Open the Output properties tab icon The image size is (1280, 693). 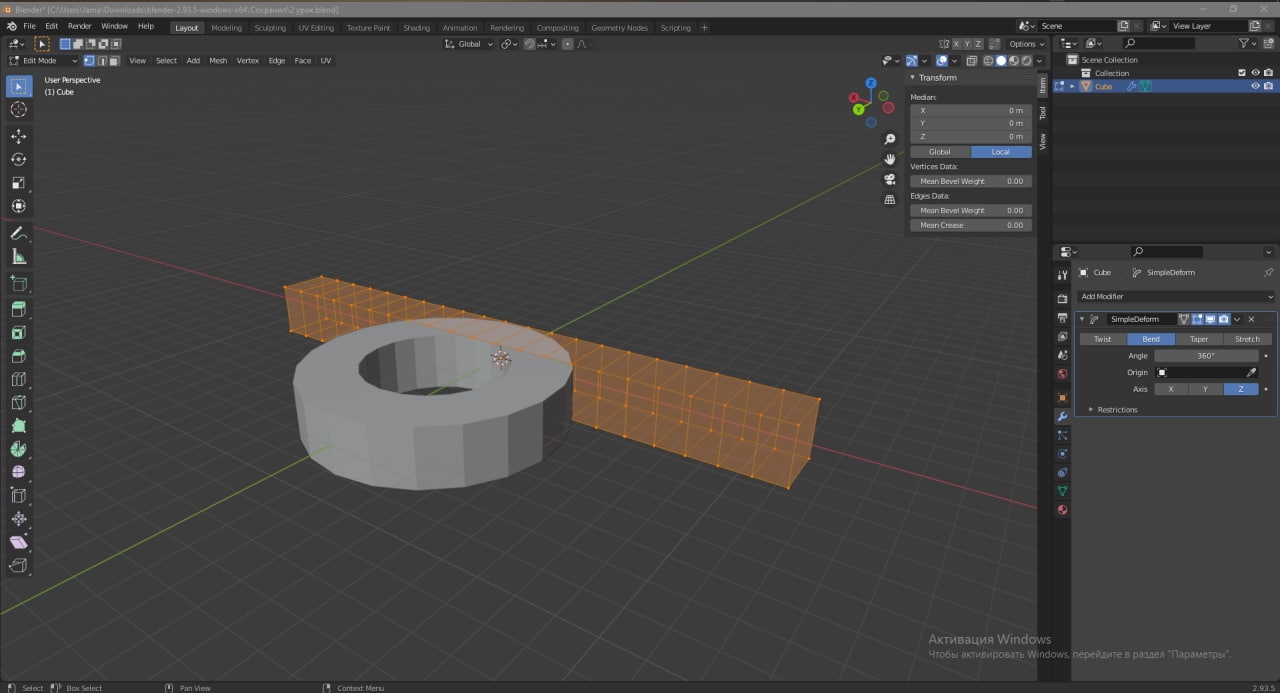click(x=1062, y=318)
